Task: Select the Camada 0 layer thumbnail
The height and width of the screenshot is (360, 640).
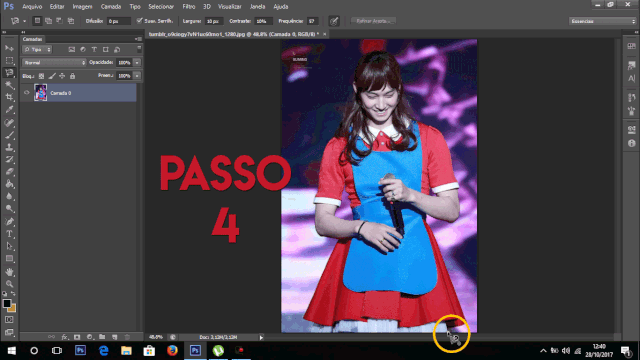Action: [x=40, y=93]
